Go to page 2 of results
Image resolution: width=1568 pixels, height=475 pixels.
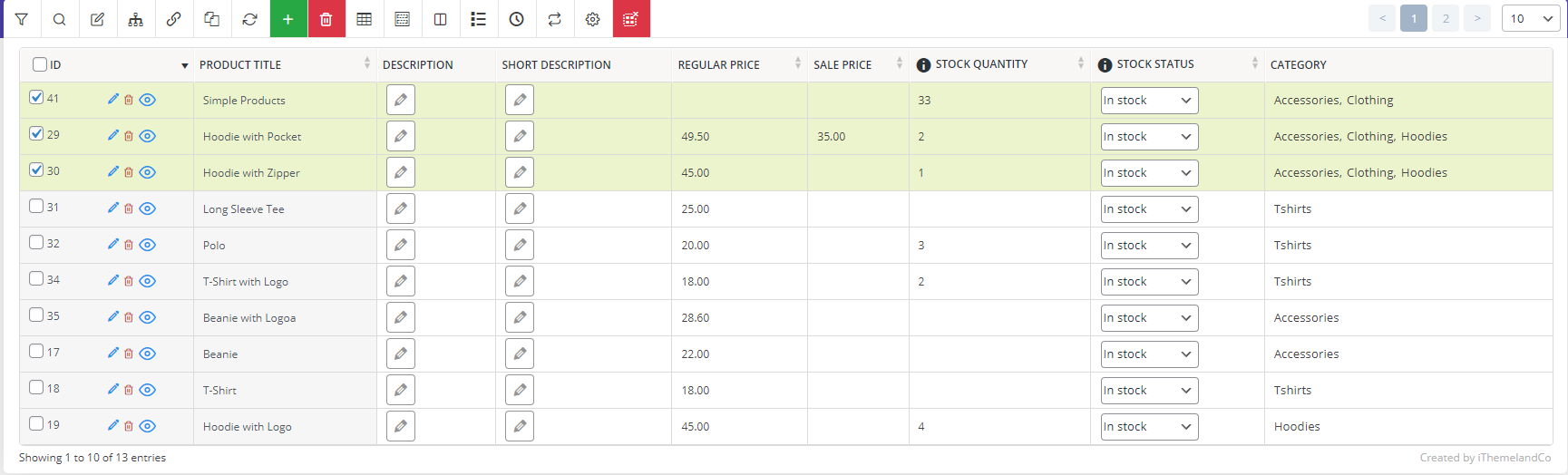point(1446,19)
